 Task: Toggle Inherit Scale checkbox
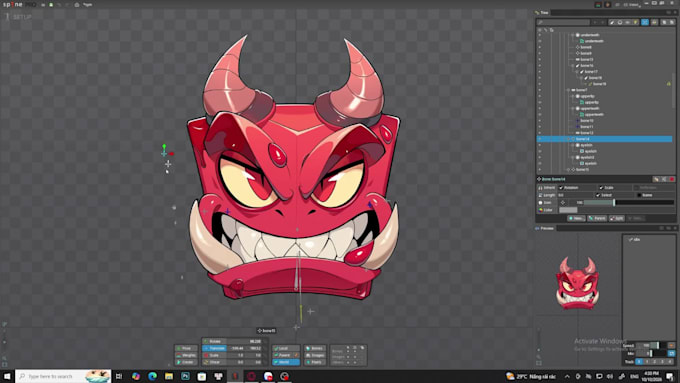tap(601, 188)
